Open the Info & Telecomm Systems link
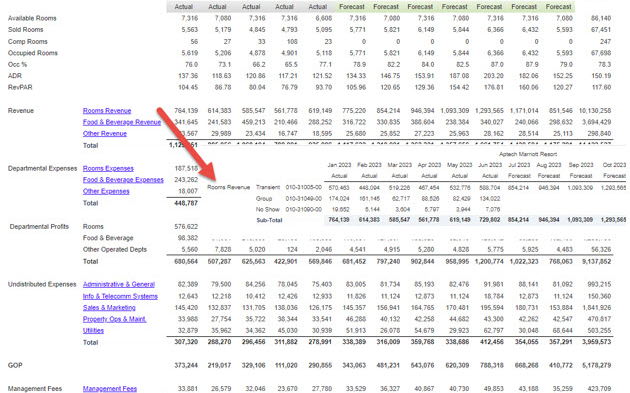The height and width of the screenshot is (393, 630). (120, 296)
